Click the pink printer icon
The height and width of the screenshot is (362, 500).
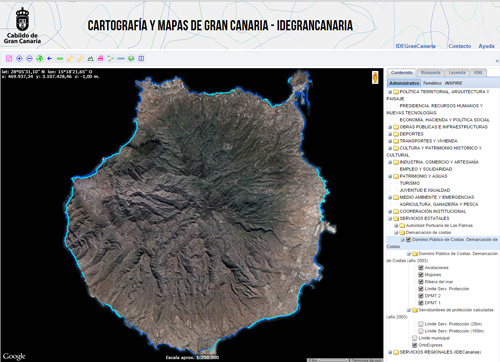[x=100, y=59]
